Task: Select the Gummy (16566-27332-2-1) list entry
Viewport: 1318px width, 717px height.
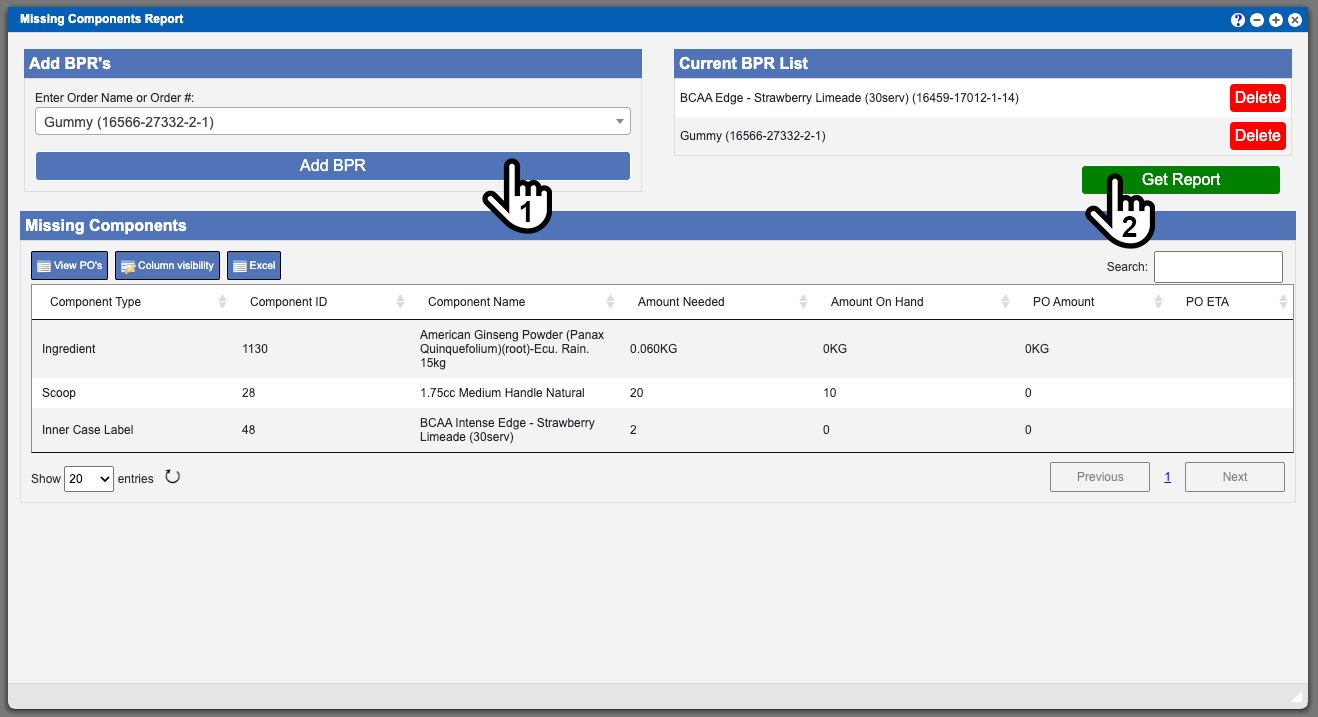Action: coord(753,136)
